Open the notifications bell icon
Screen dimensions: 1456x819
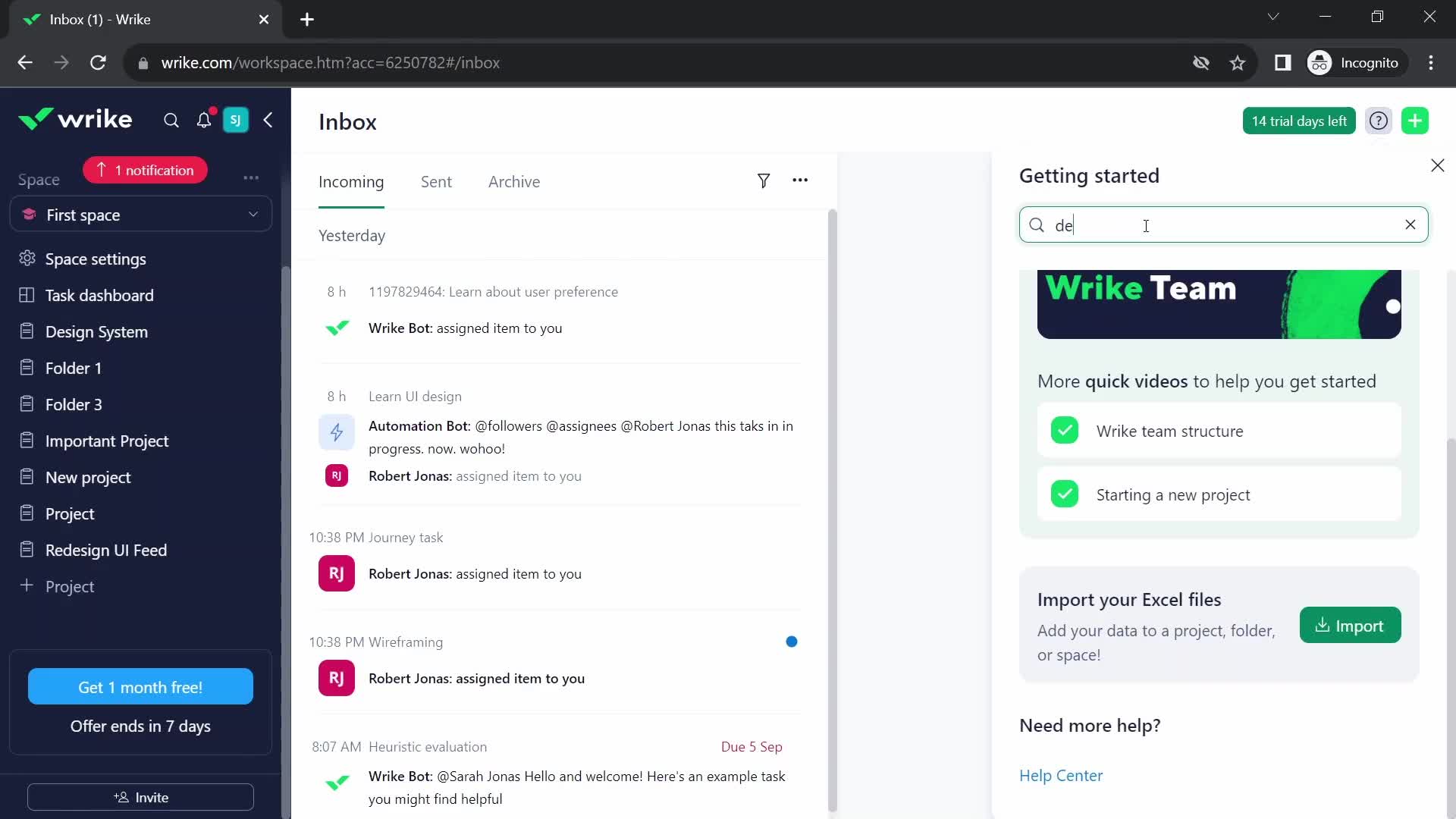pyautogui.click(x=204, y=121)
